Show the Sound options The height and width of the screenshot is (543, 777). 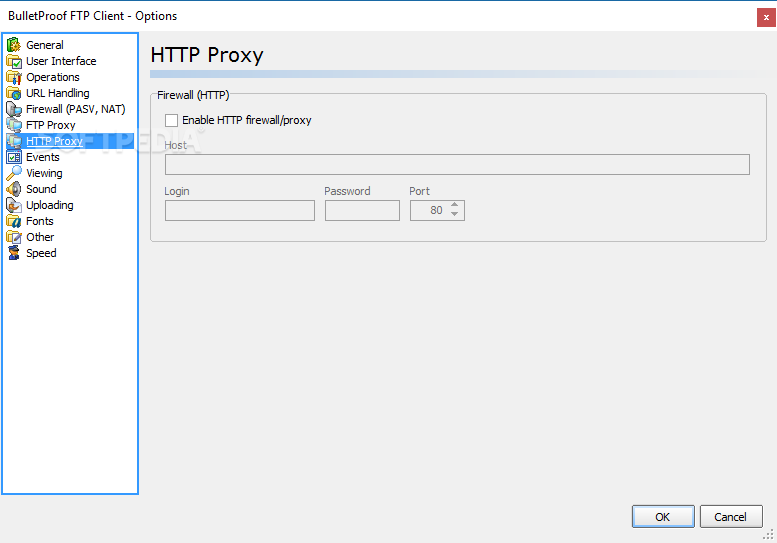coord(41,189)
